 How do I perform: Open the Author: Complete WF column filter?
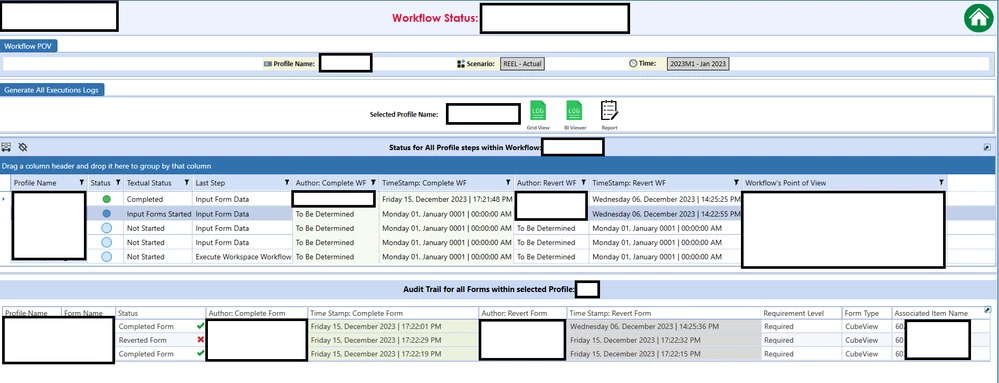(373, 183)
